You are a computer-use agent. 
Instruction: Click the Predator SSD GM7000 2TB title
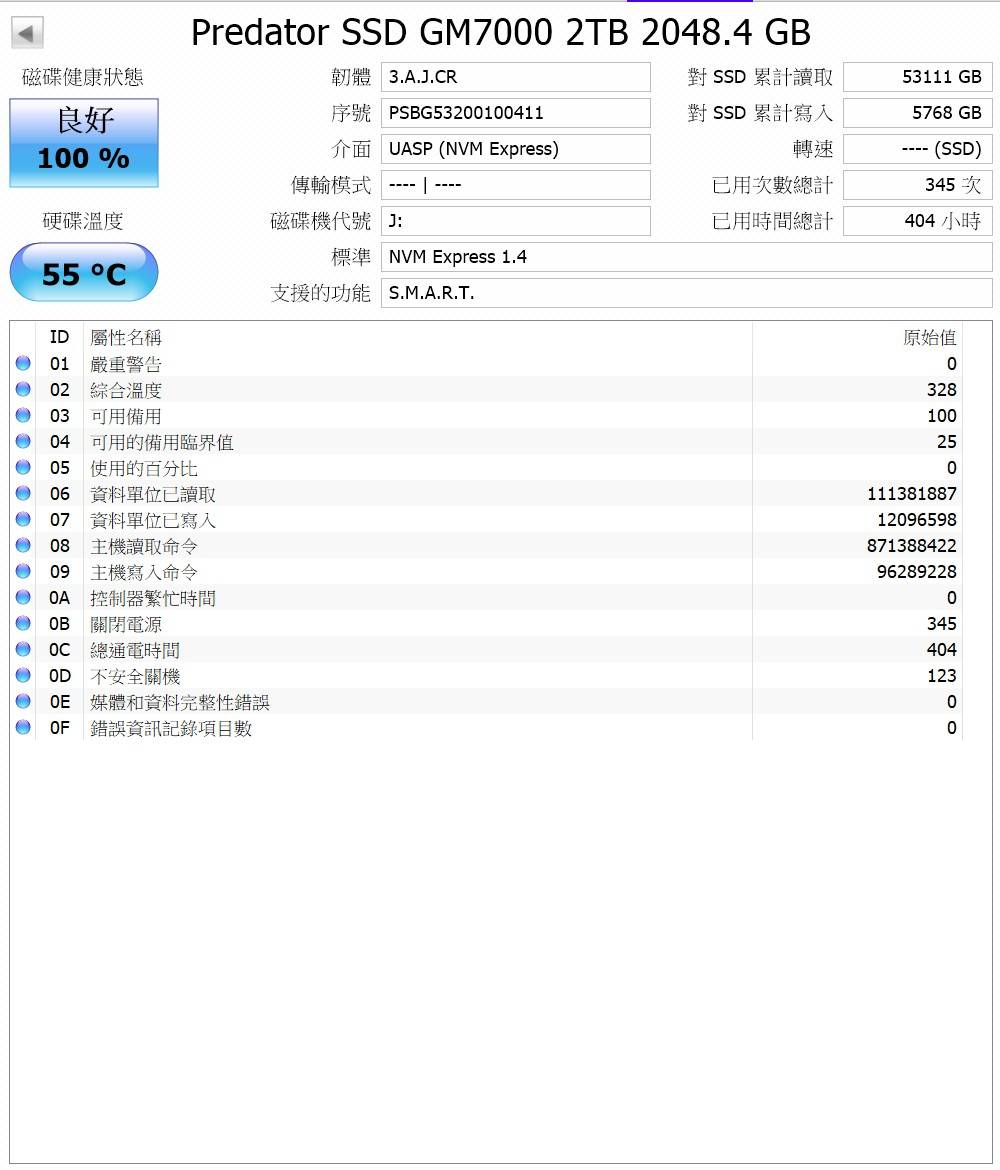tap(500, 32)
